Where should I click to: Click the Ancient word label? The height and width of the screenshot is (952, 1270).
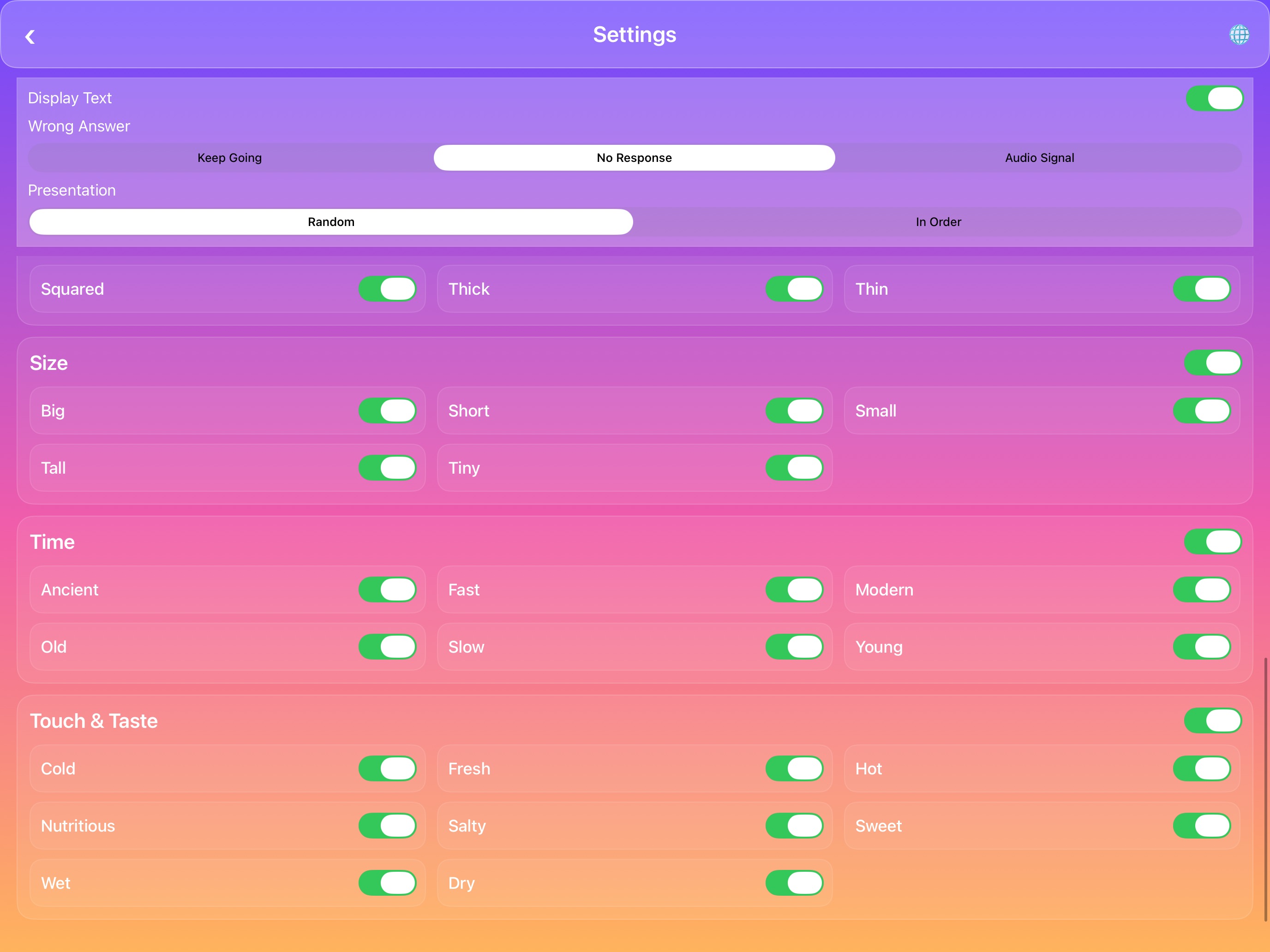pyautogui.click(x=70, y=590)
